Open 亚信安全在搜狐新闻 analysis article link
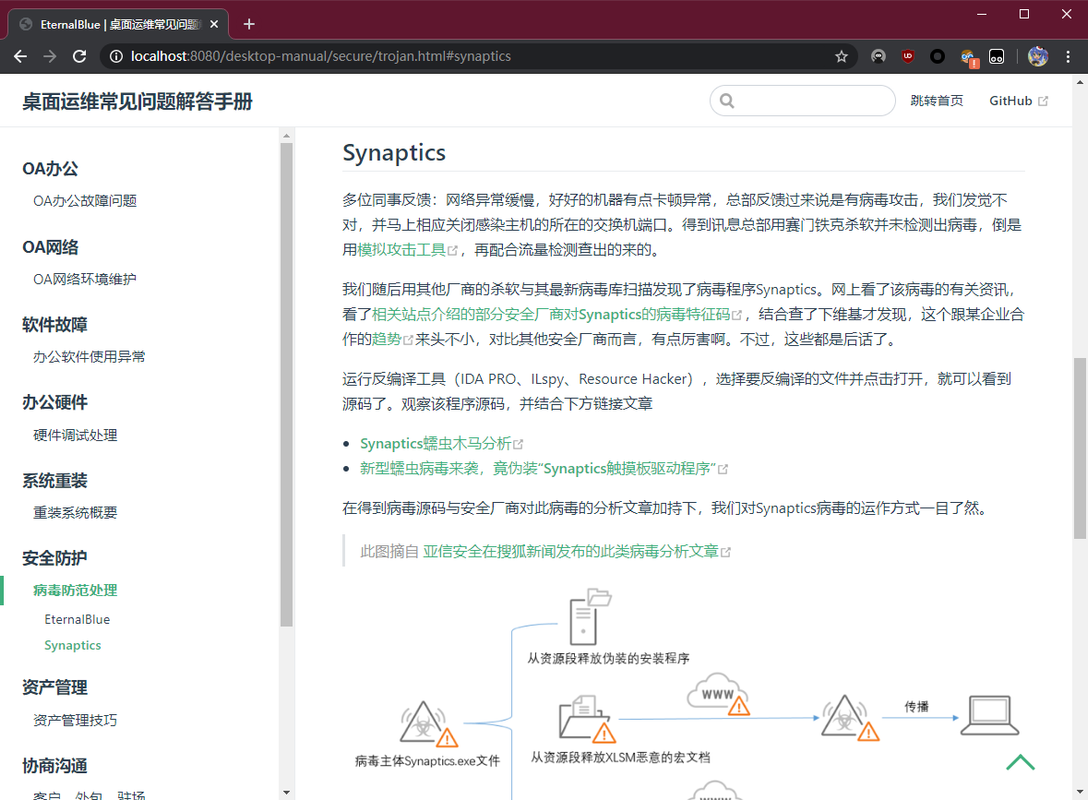The height and width of the screenshot is (800, 1088). tap(577, 552)
